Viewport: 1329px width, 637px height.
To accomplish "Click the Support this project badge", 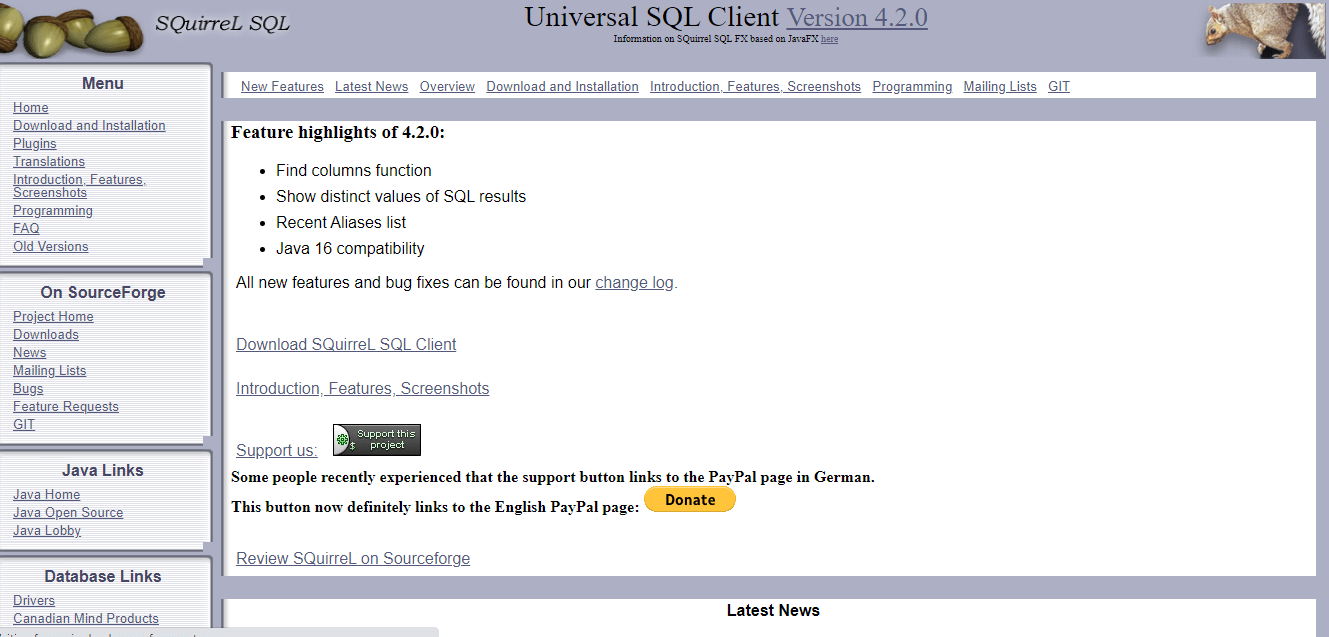I will [377, 440].
